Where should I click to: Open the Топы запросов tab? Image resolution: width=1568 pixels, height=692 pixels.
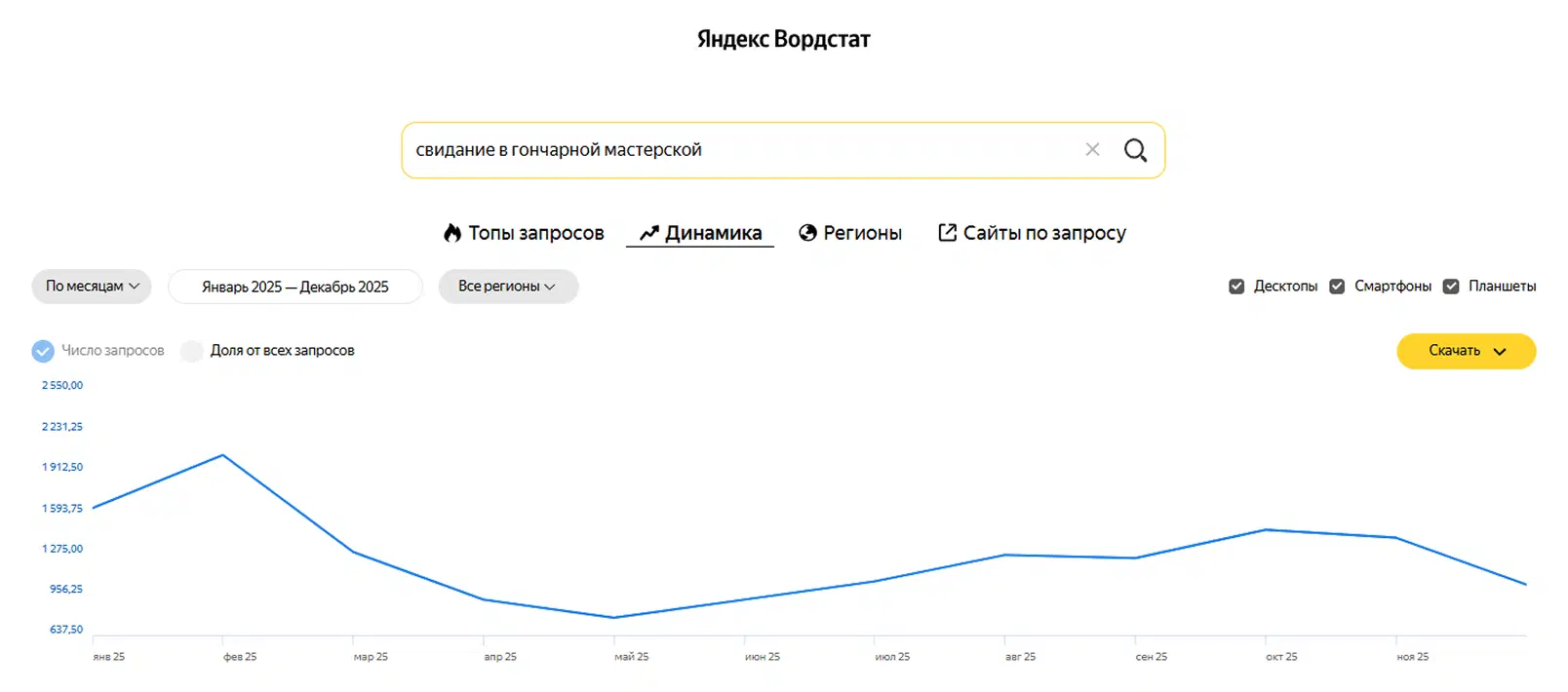click(x=524, y=233)
